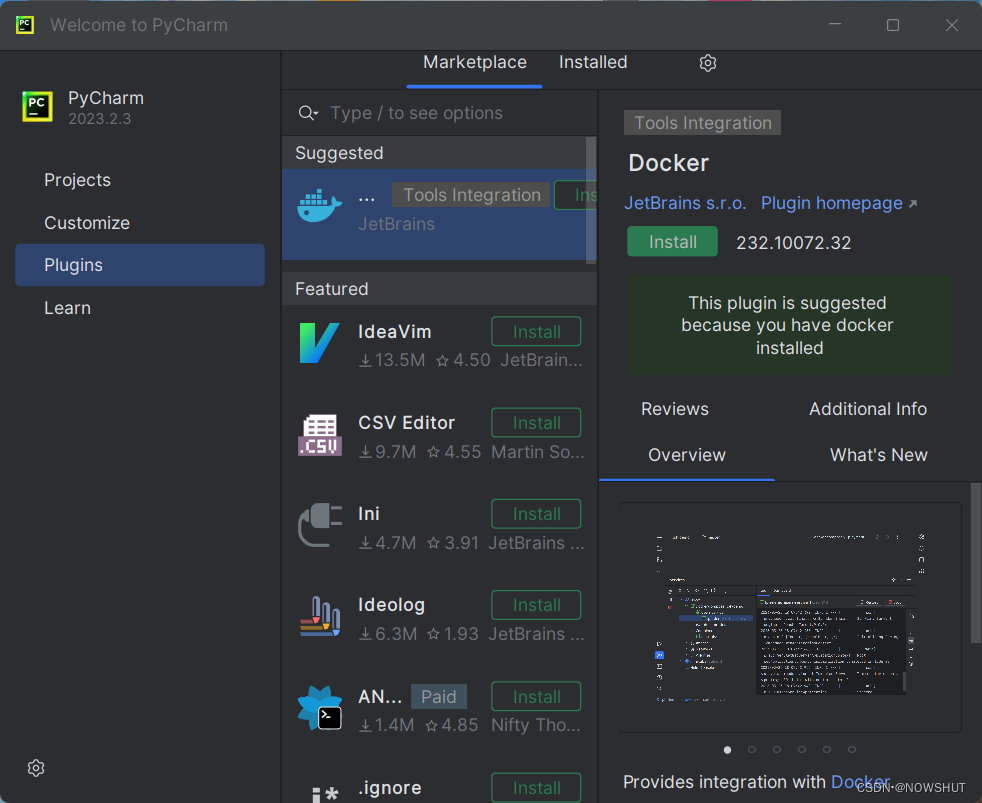Select the first screenshot carousel dot

(x=727, y=749)
